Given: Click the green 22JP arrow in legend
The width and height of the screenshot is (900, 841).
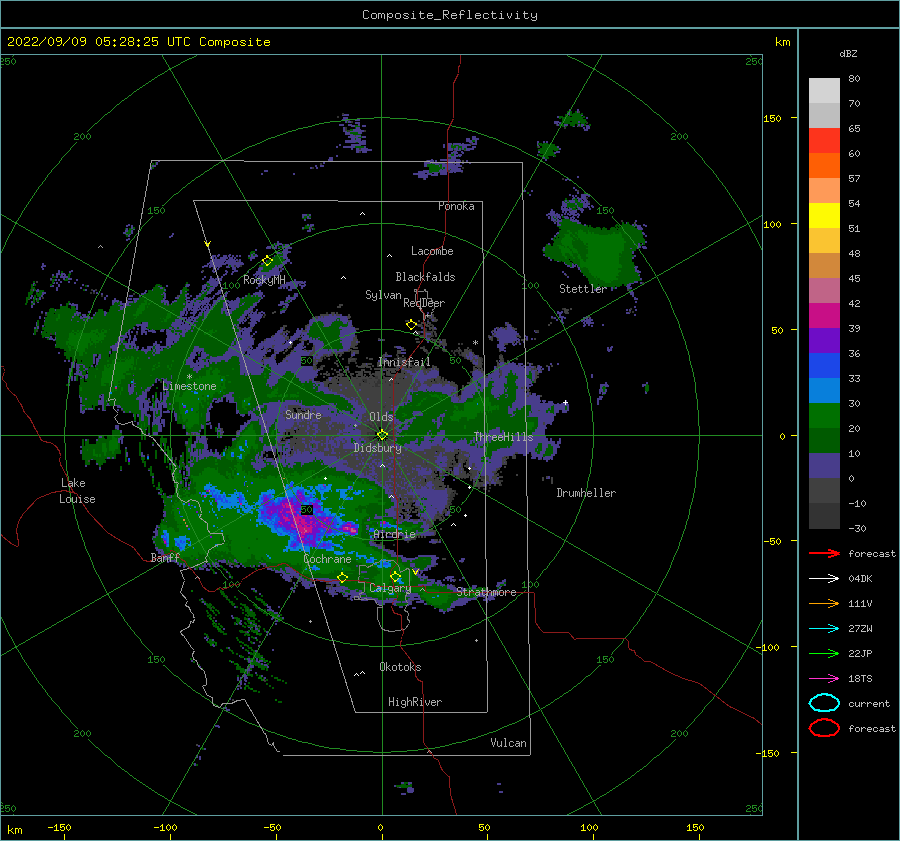Looking at the screenshot, I should pyautogui.click(x=824, y=653).
